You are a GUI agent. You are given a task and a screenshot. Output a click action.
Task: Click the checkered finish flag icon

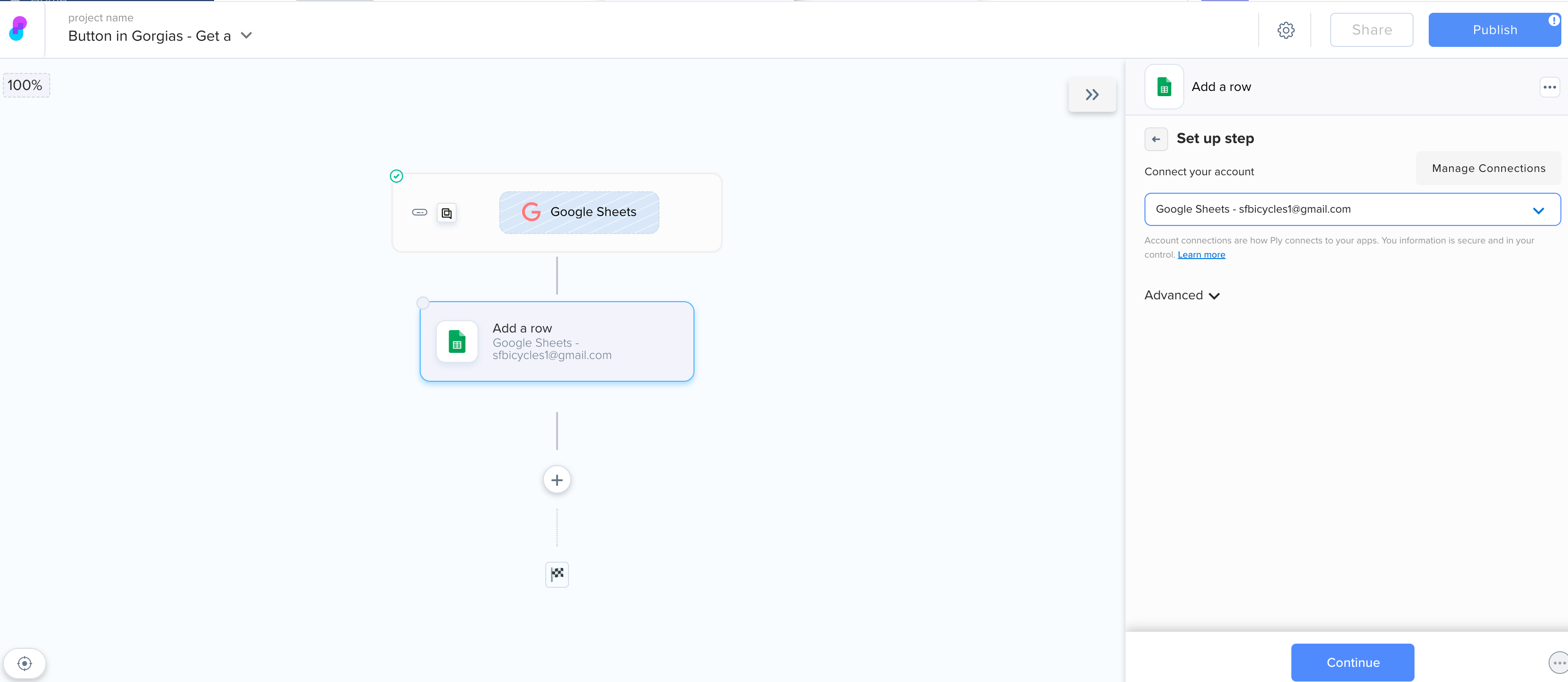click(557, 574)
